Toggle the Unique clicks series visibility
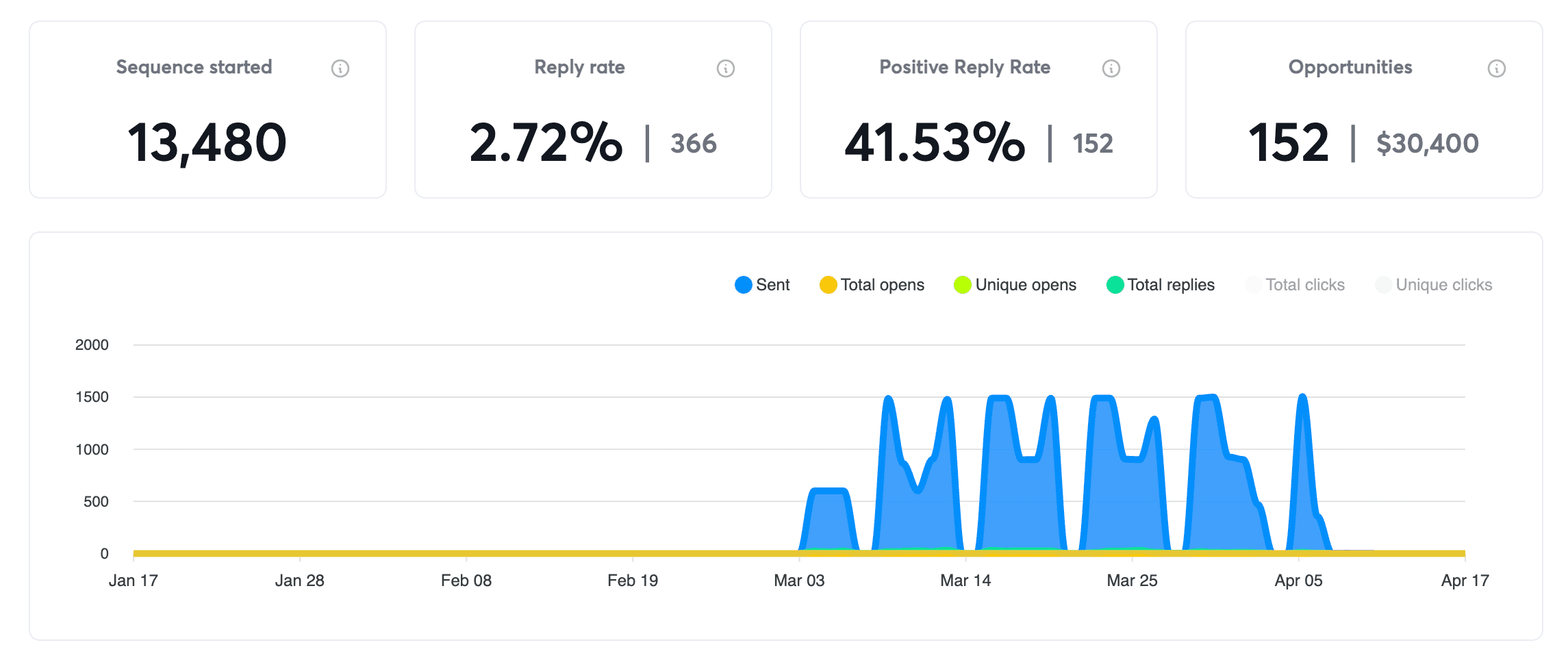 coord(1382,284)
